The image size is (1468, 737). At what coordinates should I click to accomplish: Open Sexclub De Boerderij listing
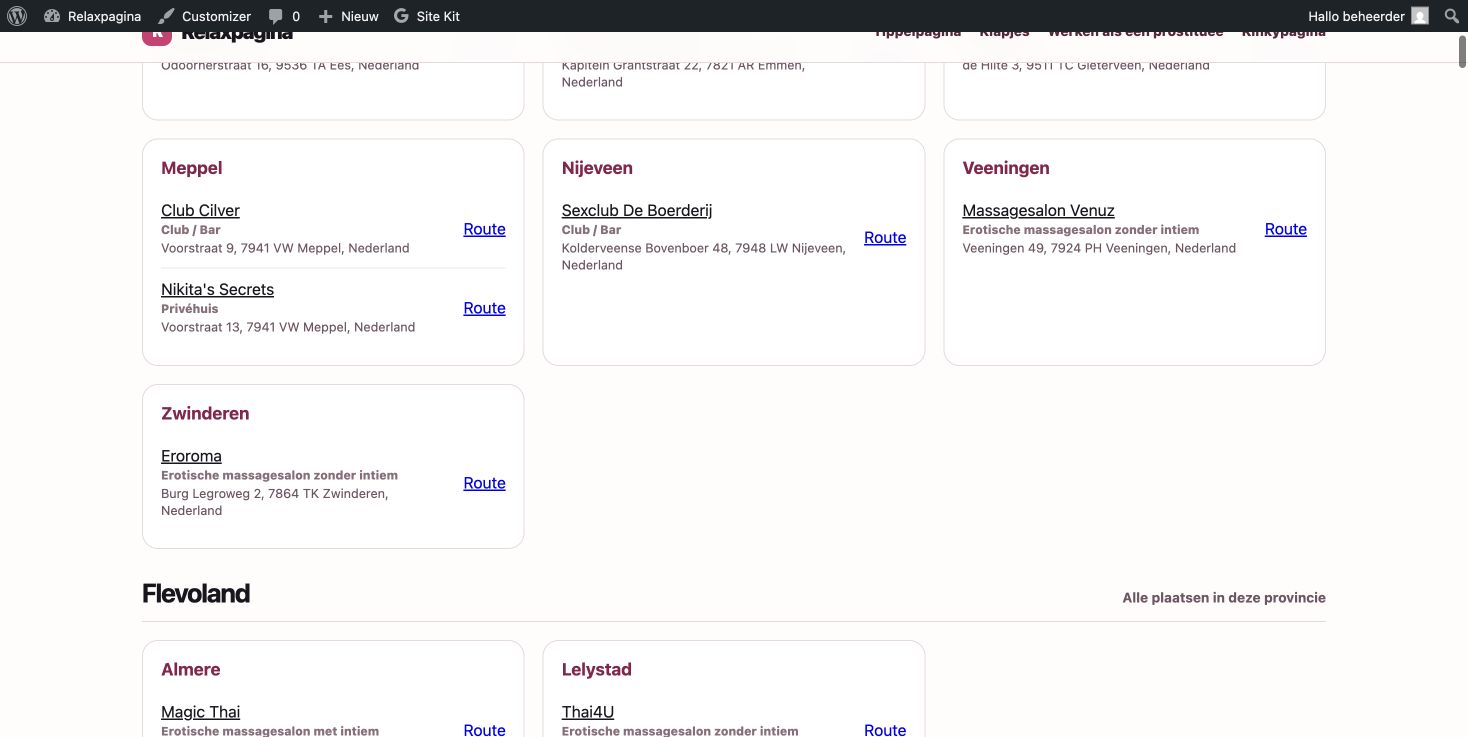pyautogui.click(x=637, y=210)
